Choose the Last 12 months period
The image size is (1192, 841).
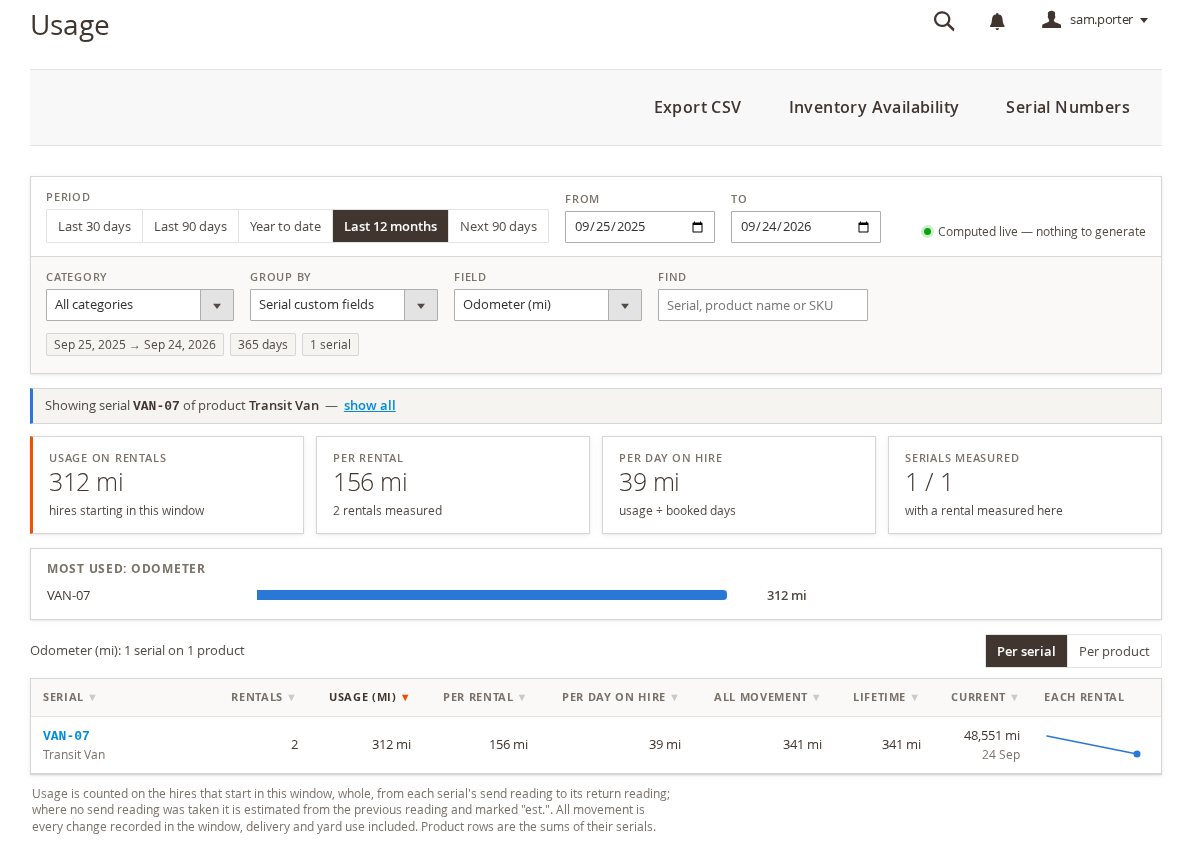click(391, 227)
